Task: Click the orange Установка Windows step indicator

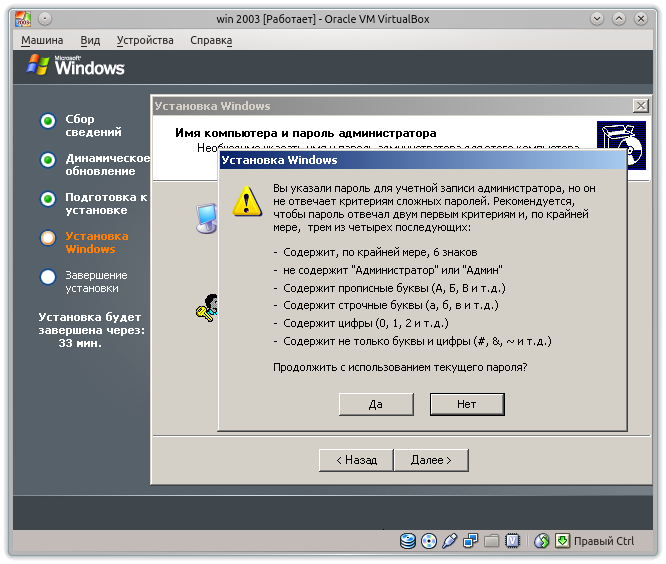Action: tap(48, 238)
